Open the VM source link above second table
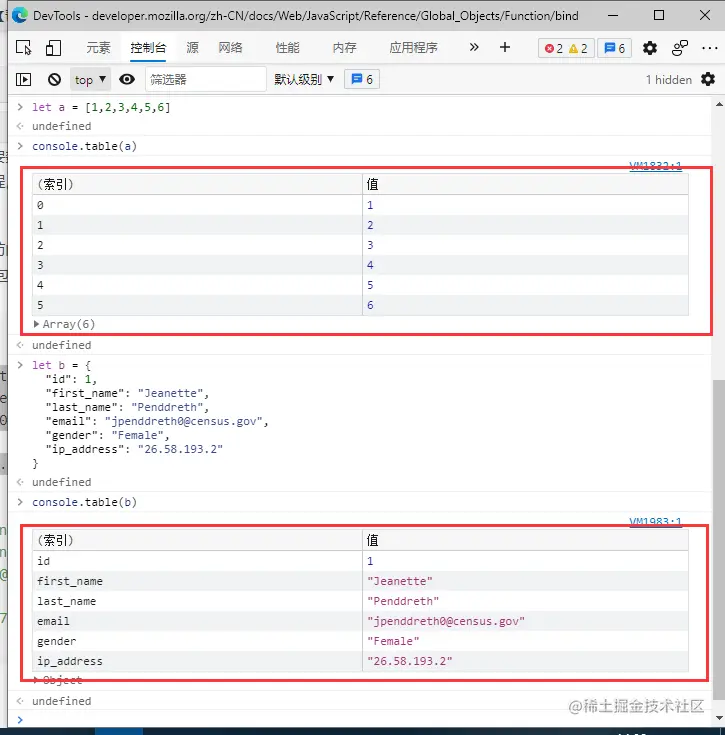 655,521
